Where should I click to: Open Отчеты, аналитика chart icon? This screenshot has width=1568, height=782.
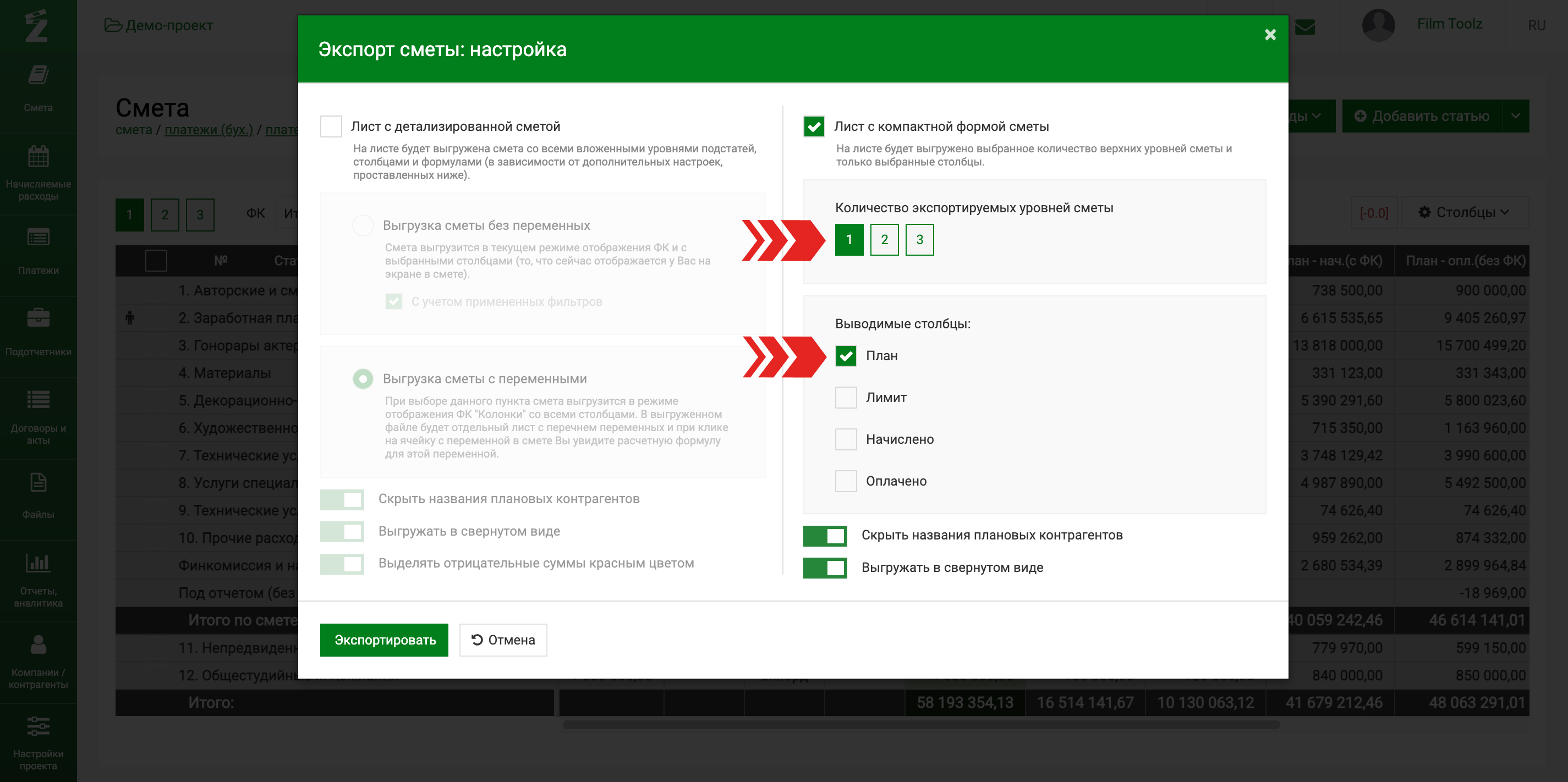(38, 563)
